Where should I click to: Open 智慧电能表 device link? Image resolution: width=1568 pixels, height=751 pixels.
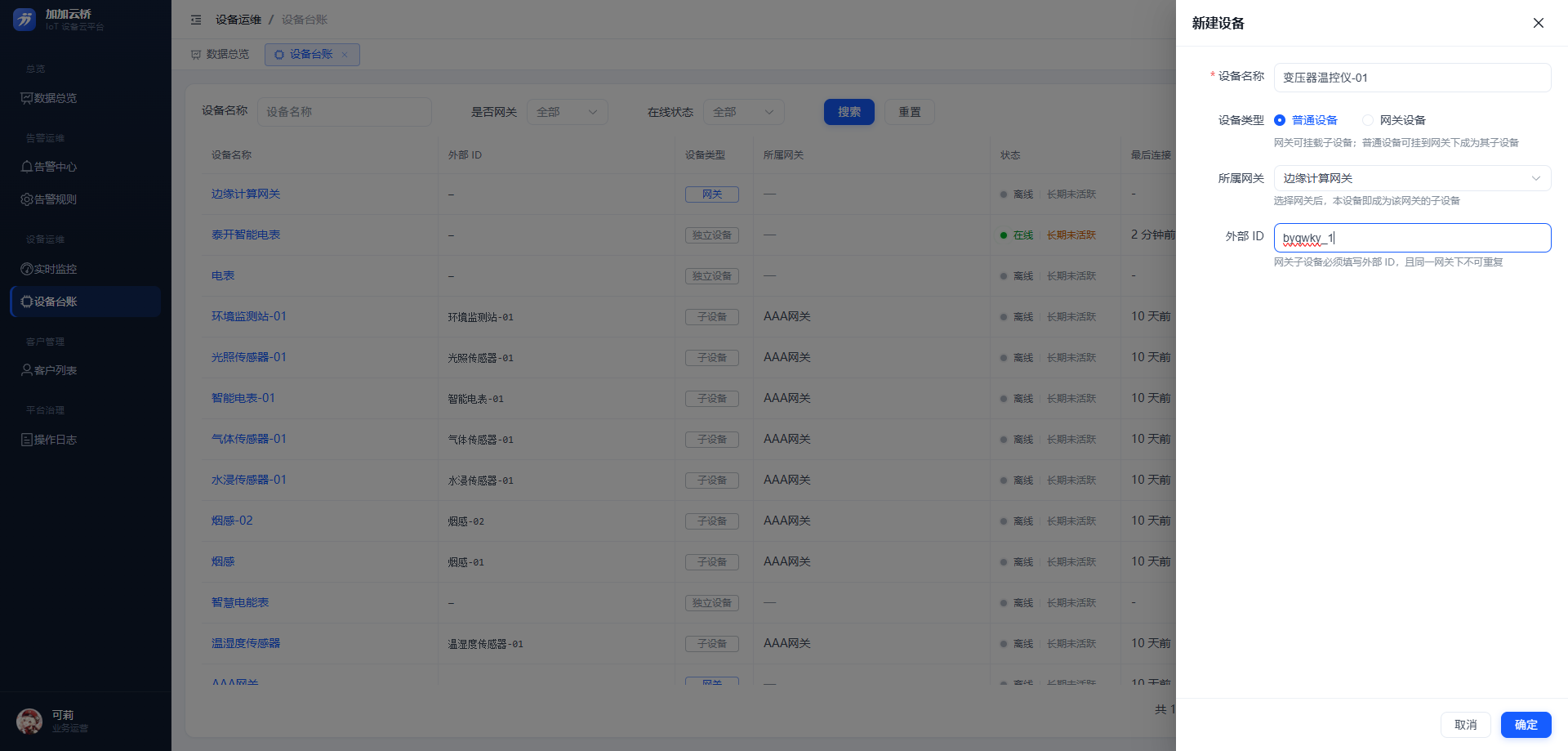point(240,602)
